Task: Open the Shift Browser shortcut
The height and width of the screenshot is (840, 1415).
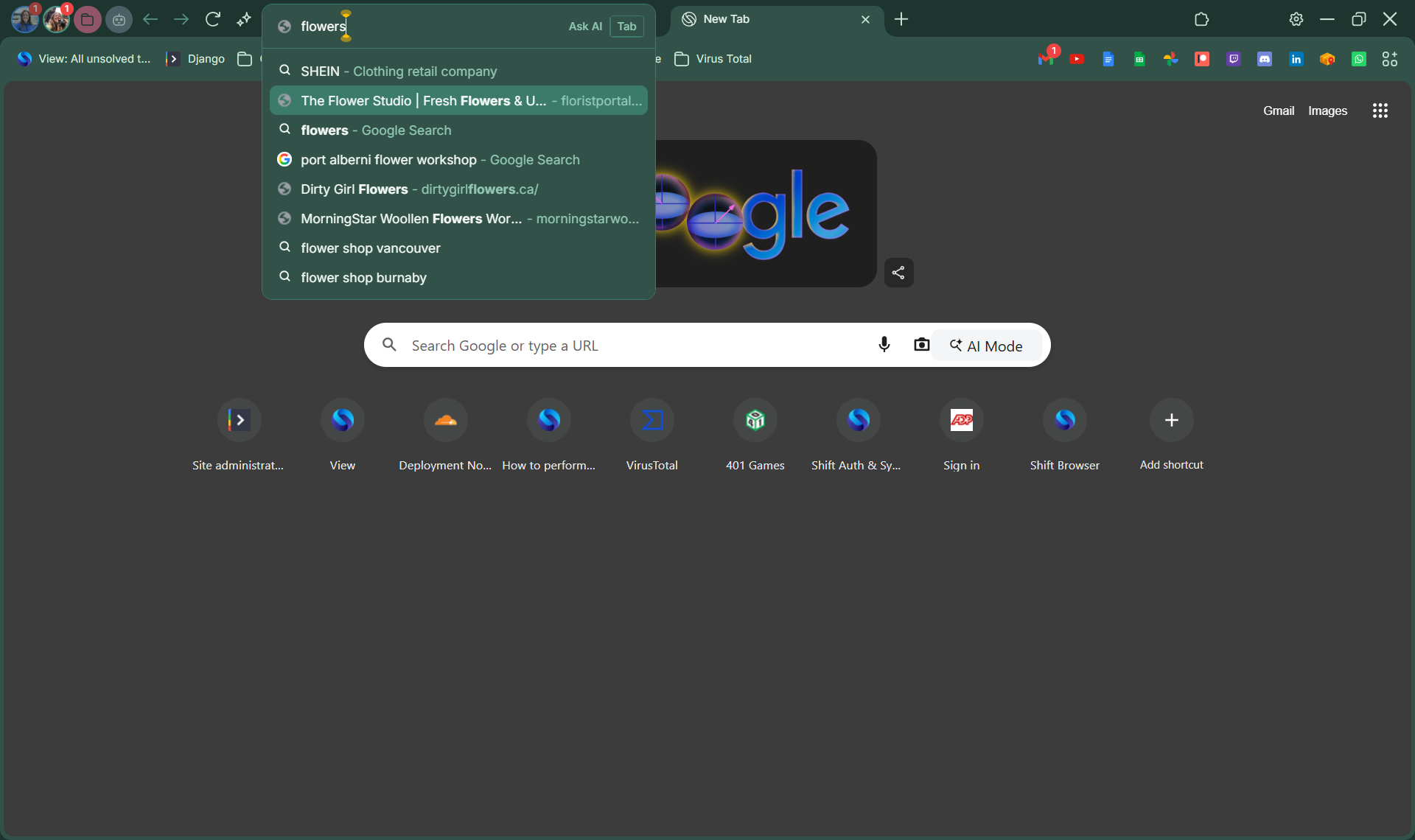Action: [x=1065, y=435]
